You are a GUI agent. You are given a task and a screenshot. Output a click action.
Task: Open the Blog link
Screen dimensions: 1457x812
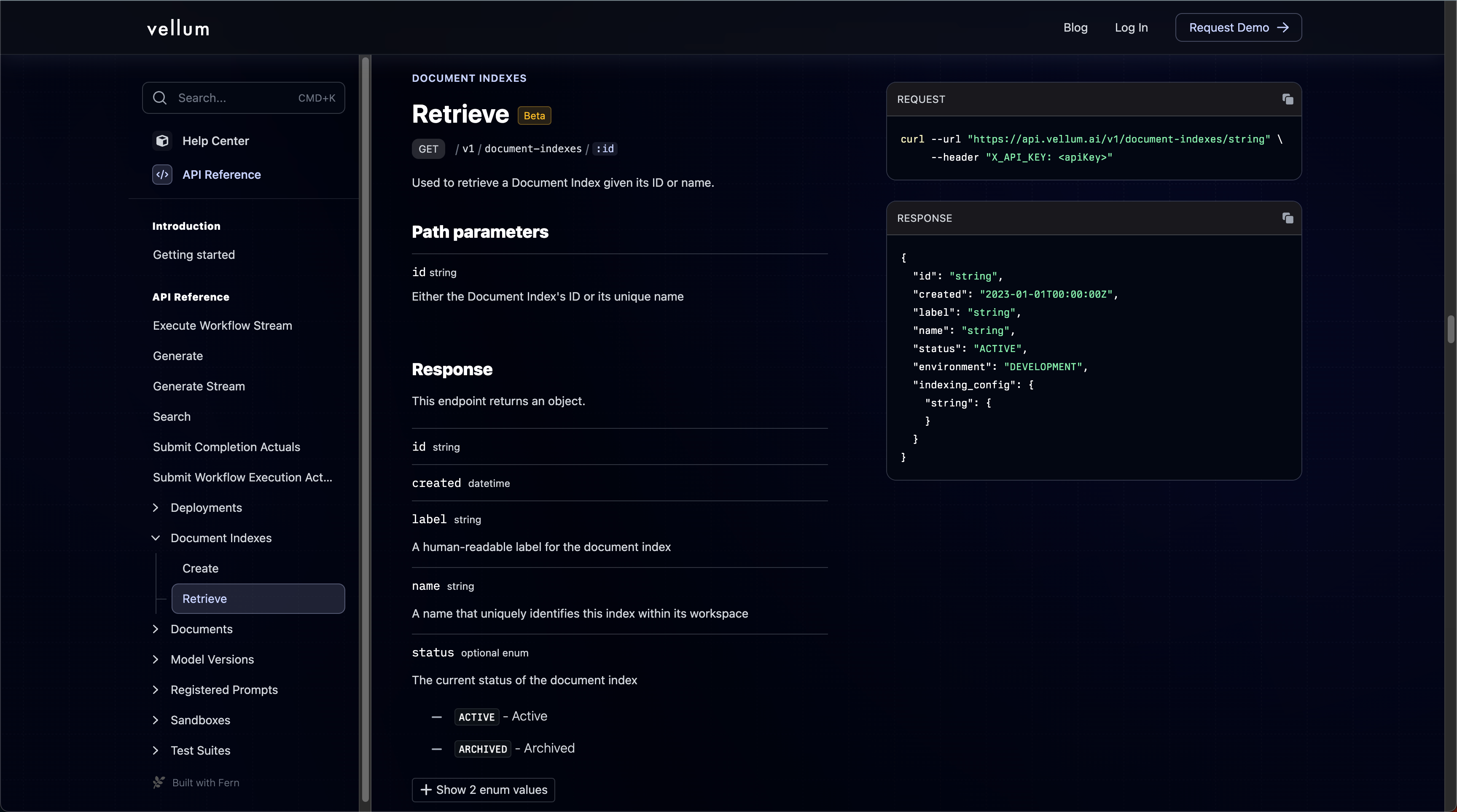1075,28
